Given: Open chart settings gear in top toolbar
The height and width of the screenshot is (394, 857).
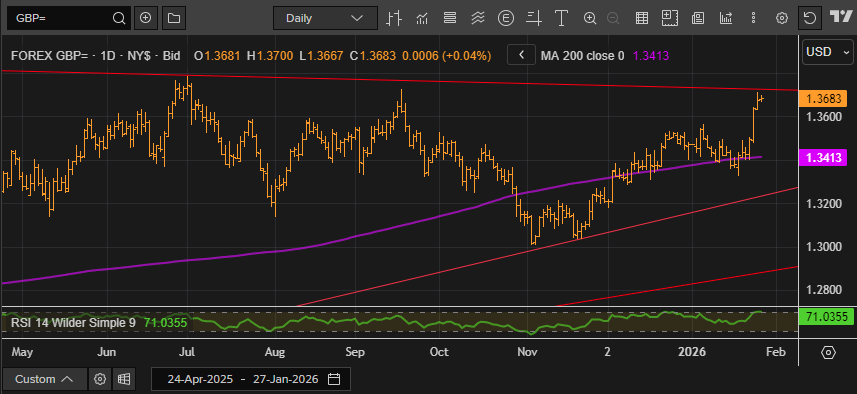Looking at the screenshot, I should (782, 18).
